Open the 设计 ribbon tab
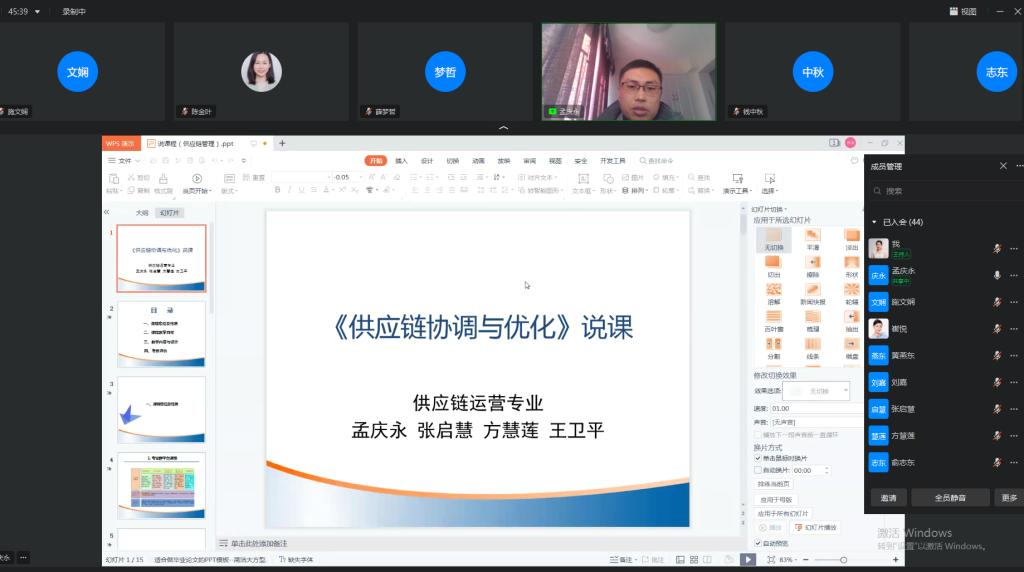This screenshot has height=572, width=1024. [427, 161]
